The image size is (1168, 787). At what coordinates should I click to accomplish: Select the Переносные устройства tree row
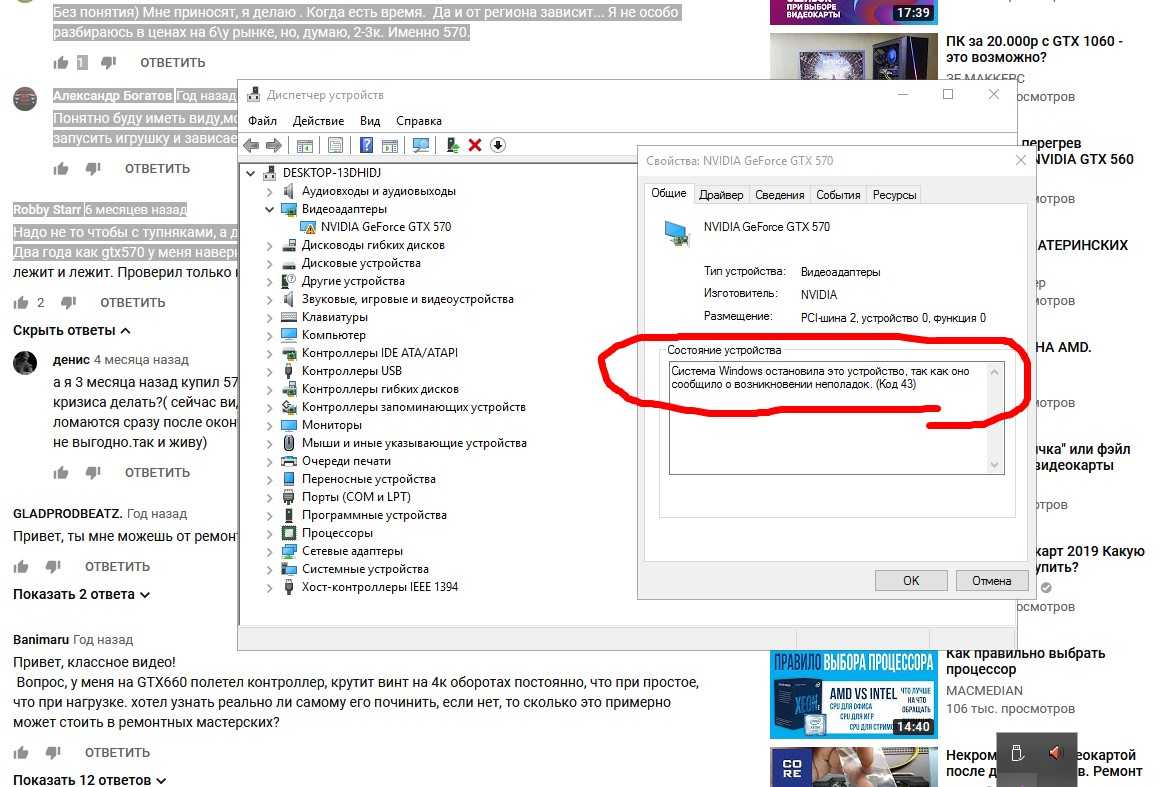point(369,479)
